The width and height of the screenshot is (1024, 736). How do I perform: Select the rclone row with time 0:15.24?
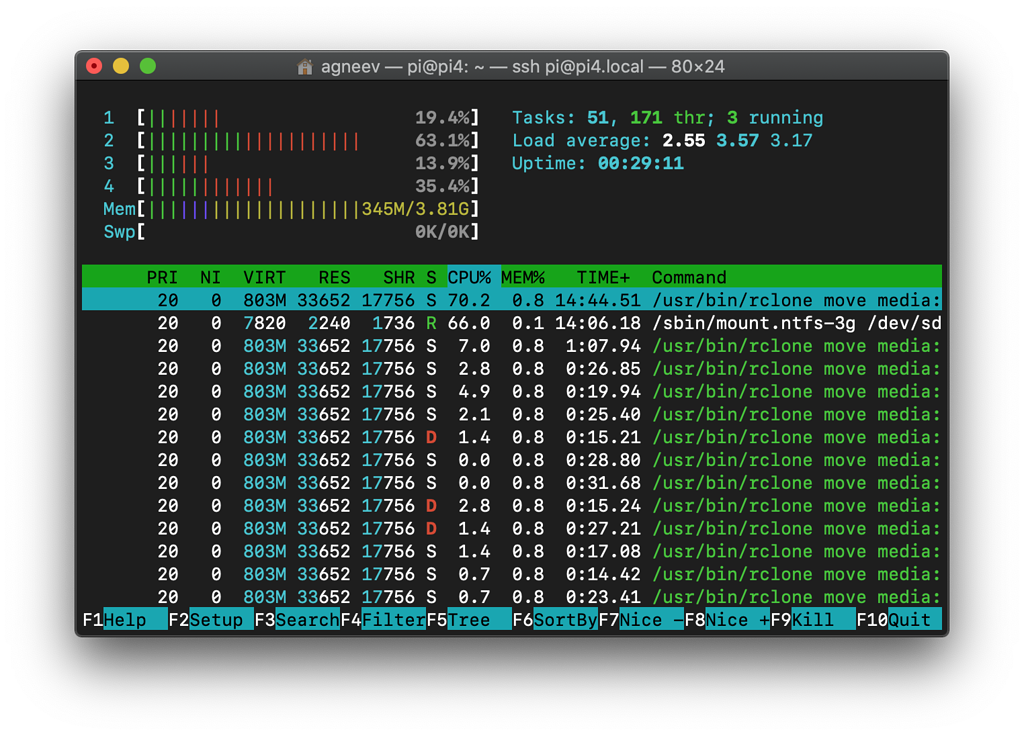[512, 506]
